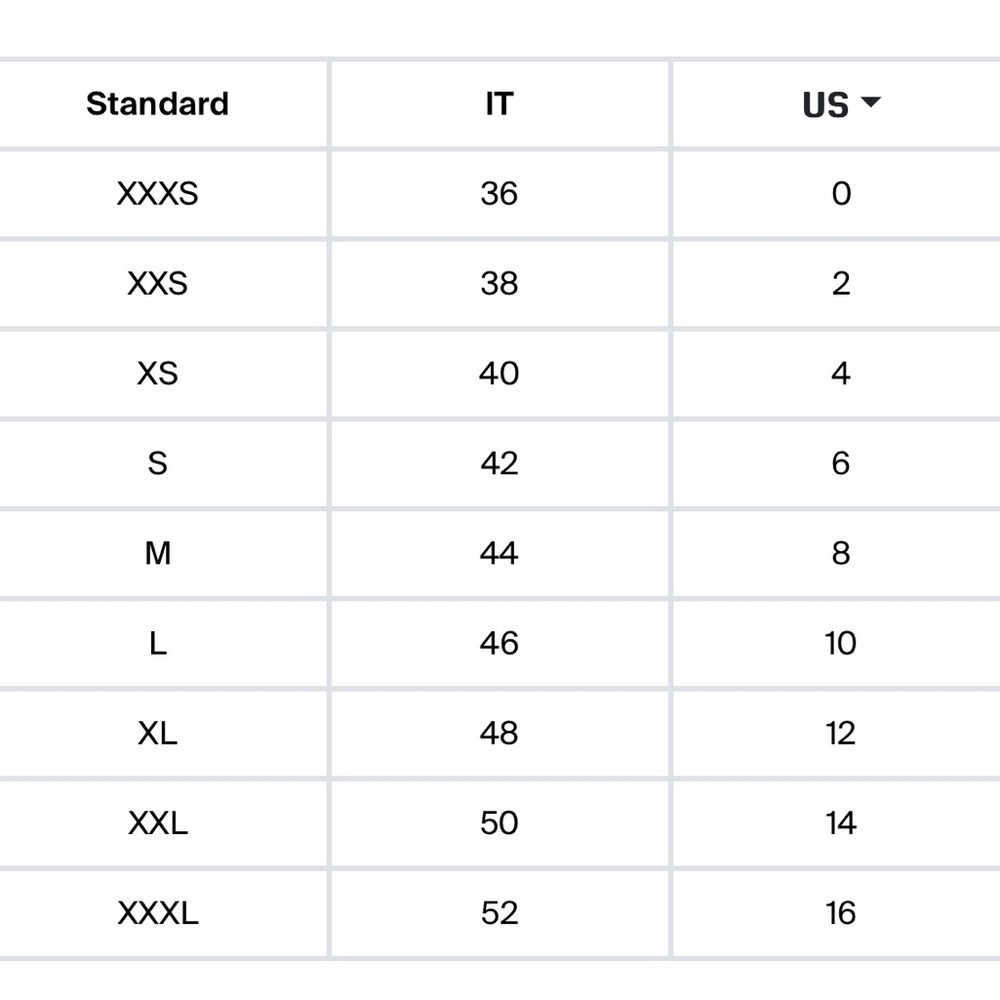The height and width of the screenshot is (1000, 1000).
Task: Click the IT size 36 cell
Action: 499,193
